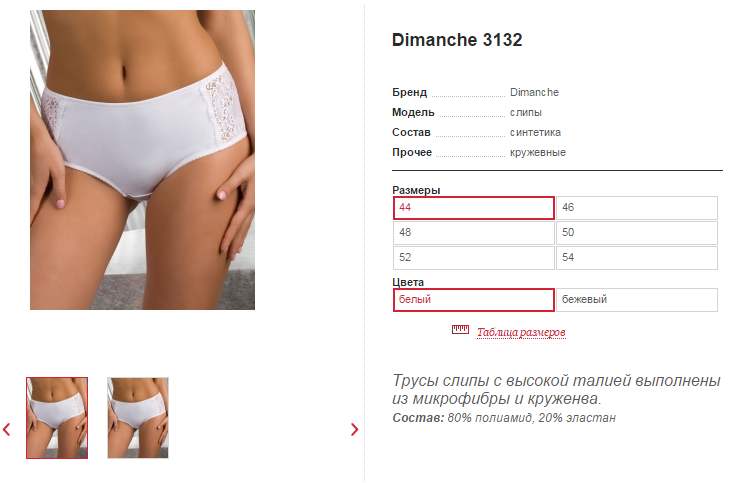Viewport: 745px width, 483px height.
Task: Select the first product thumbnail
Action: click(x=57, y=418)
